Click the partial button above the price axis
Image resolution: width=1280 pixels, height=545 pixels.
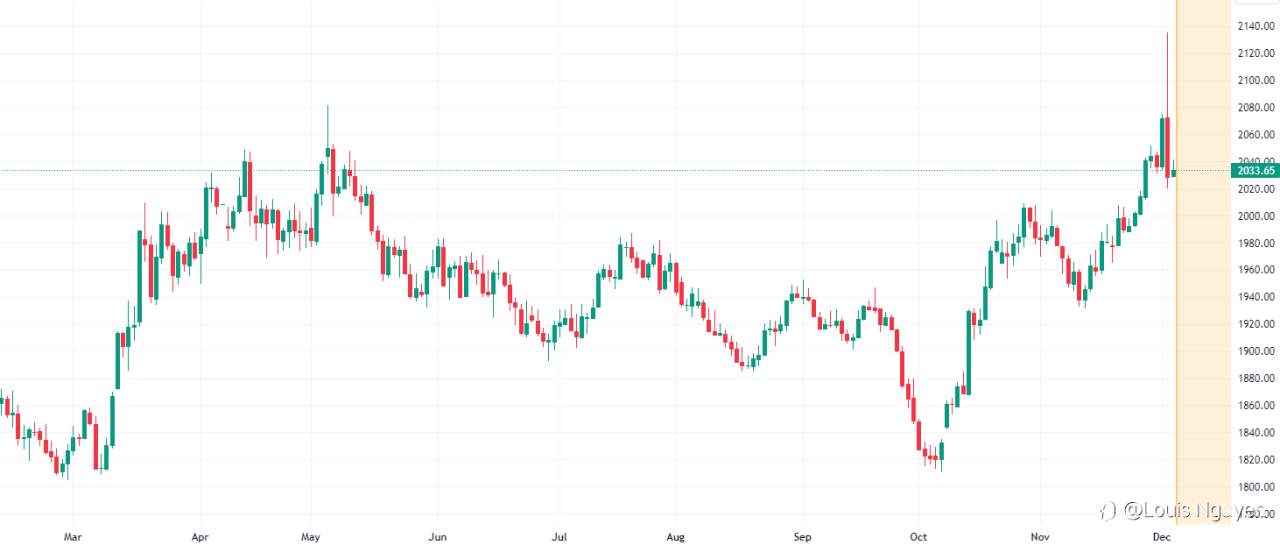1255,4
